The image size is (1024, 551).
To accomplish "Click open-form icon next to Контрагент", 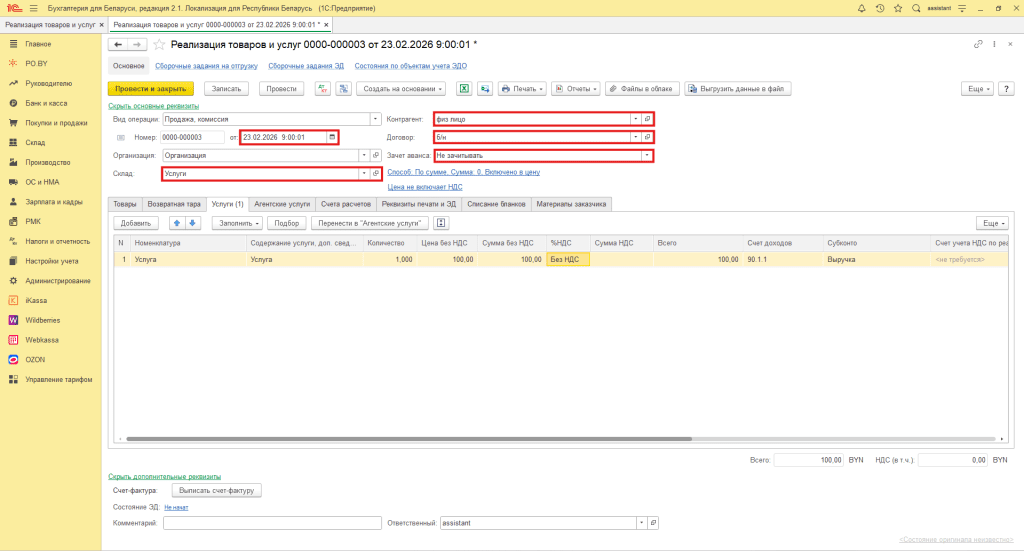I will click(x=647, y=118).
